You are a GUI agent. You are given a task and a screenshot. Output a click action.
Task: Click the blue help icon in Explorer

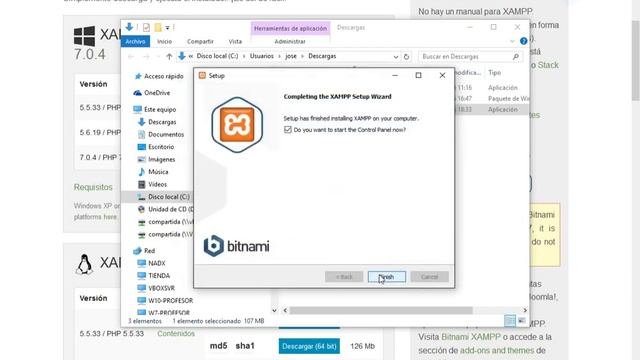pos(524,41)
